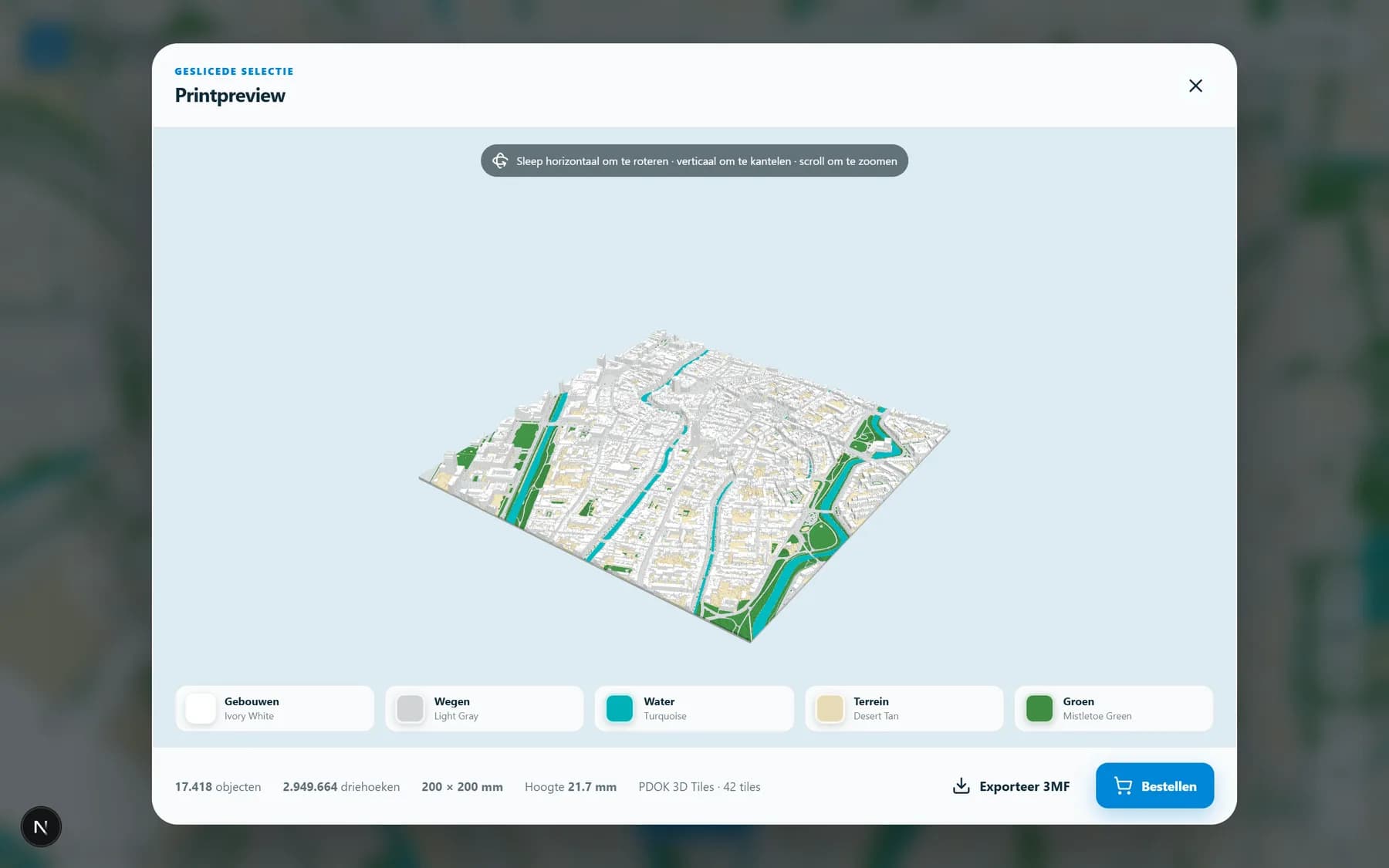Click the rotate hint icon

click(x=500, y=160)
